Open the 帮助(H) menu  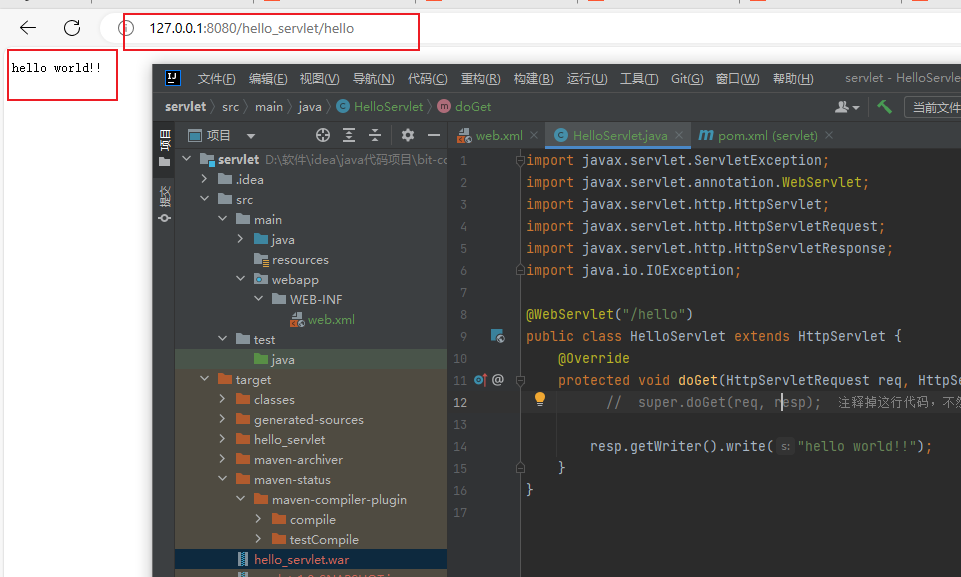tap(792, 79)
